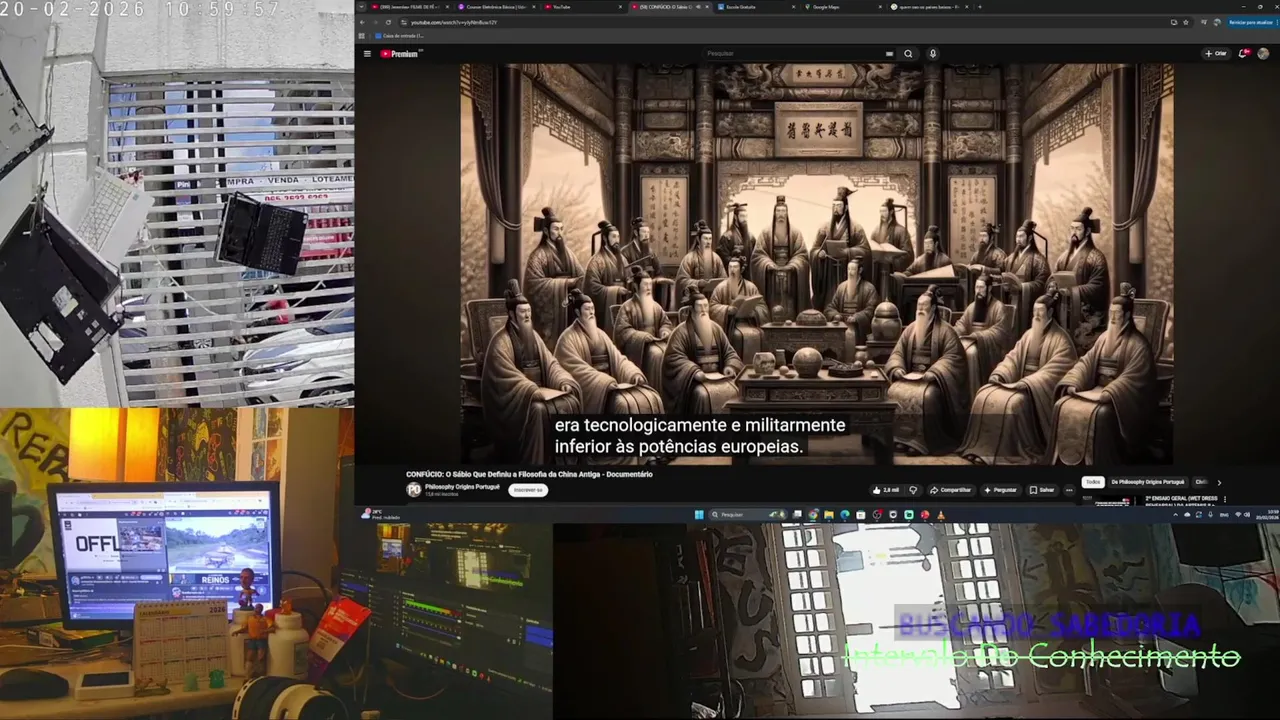The image size is (1280, 720).
Task: Switch to the 'quem sao os paises baixos' tab
Action: point(930,7)
